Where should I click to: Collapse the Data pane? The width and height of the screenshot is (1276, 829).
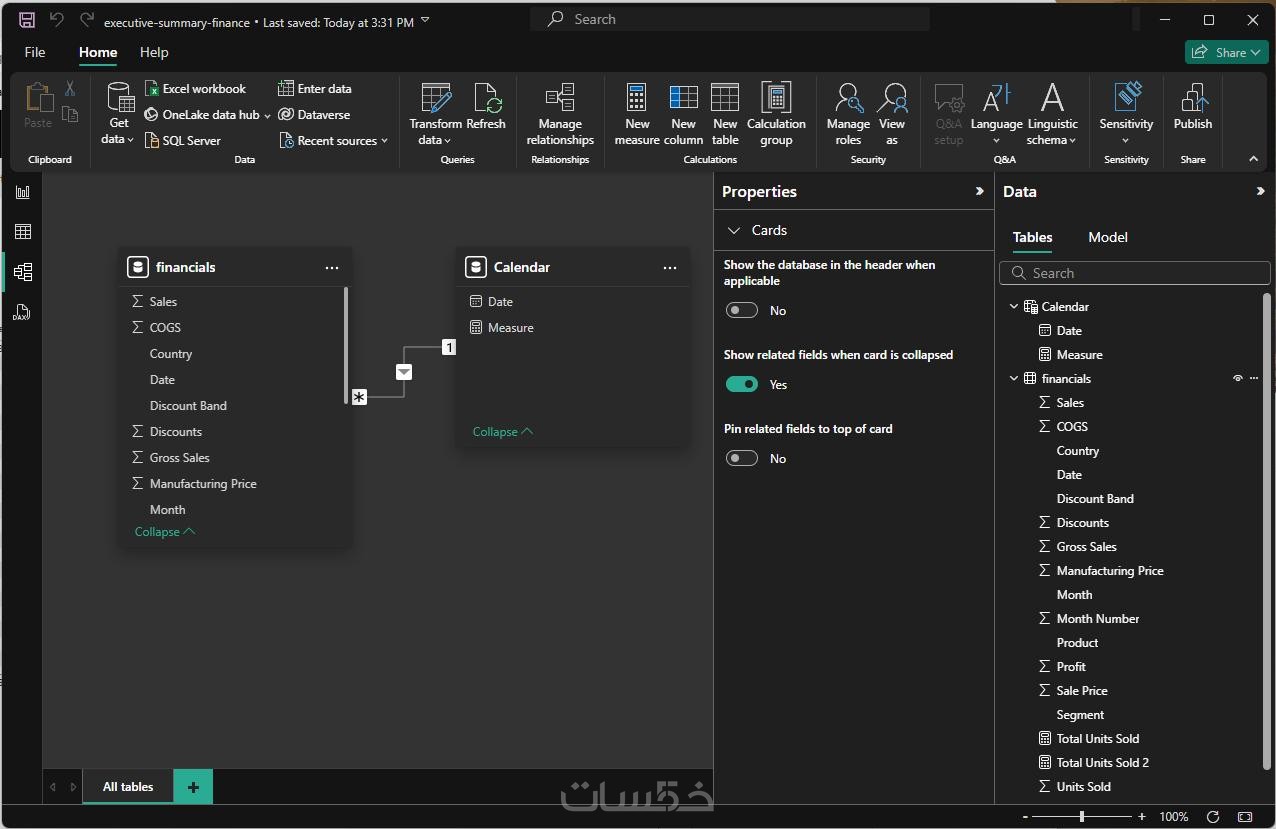(x=1260, y=191)
